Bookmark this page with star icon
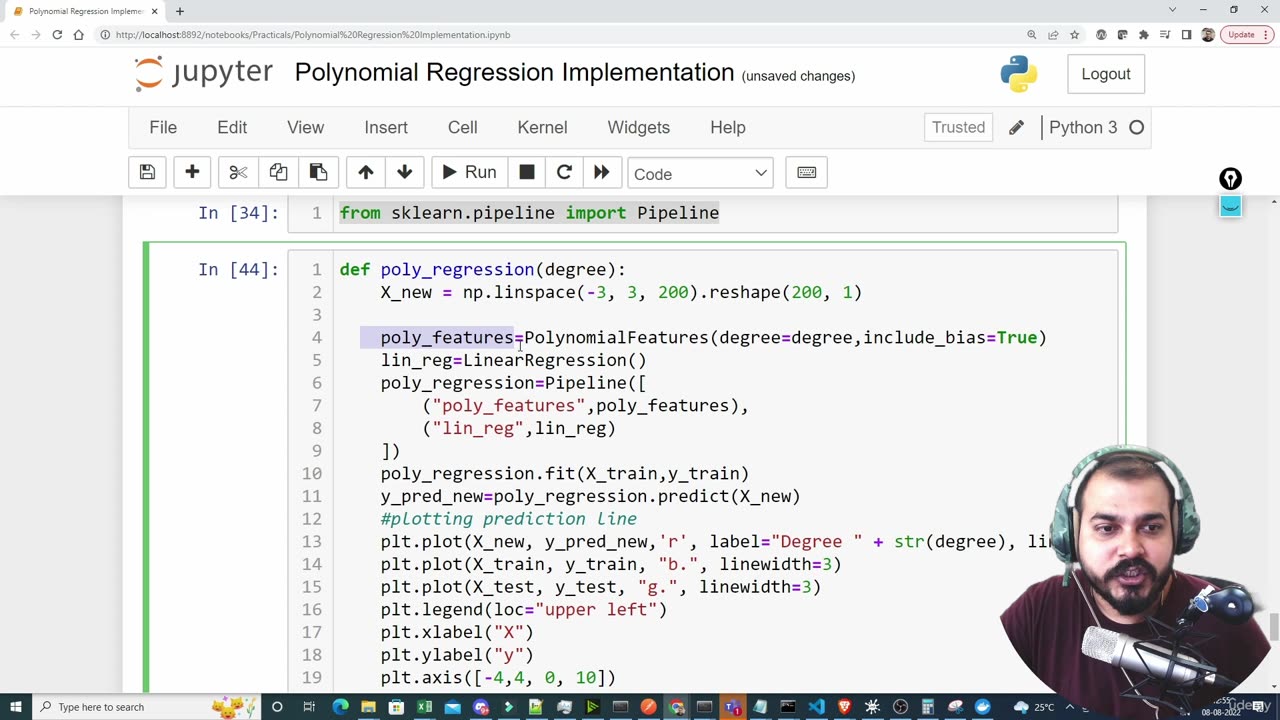 click(1075, 34)
